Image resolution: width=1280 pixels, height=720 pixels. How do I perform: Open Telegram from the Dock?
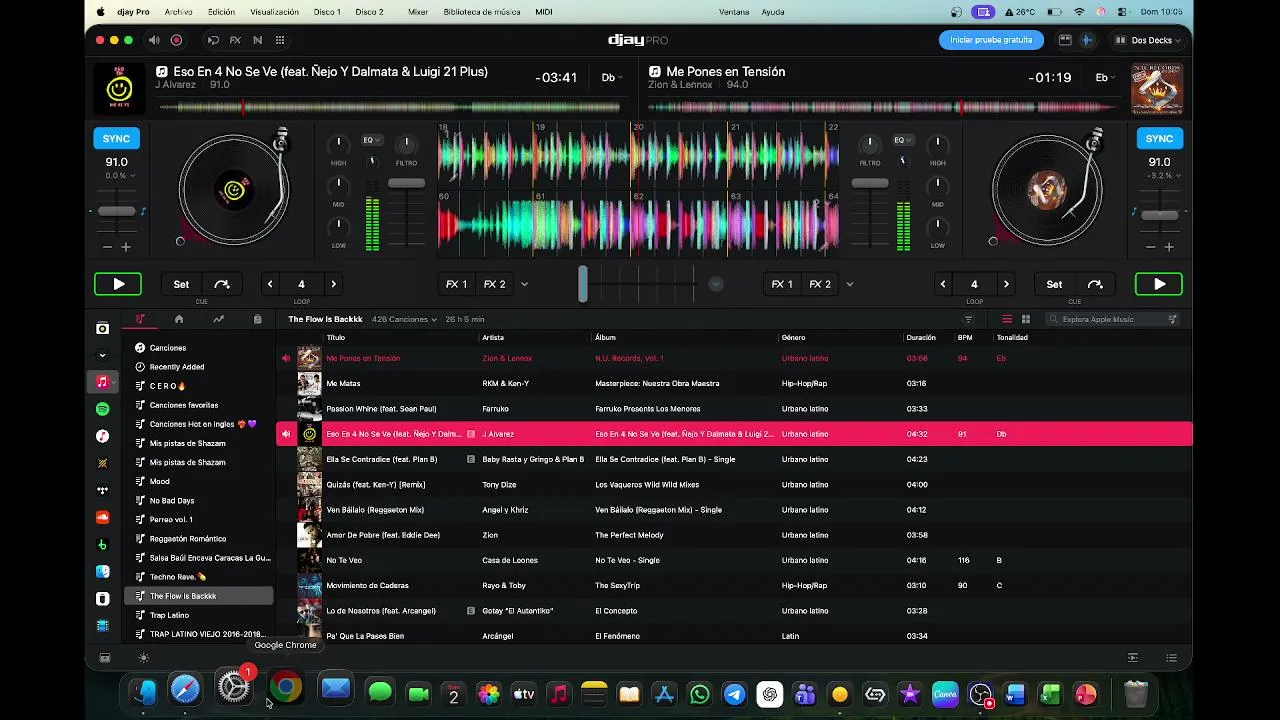coord(735,694)
